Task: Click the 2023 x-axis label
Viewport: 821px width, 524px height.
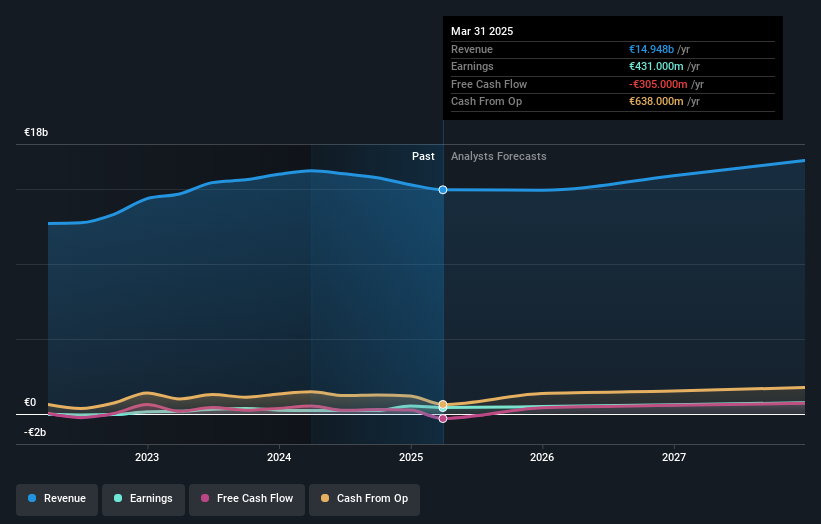Action: (147, 457)
